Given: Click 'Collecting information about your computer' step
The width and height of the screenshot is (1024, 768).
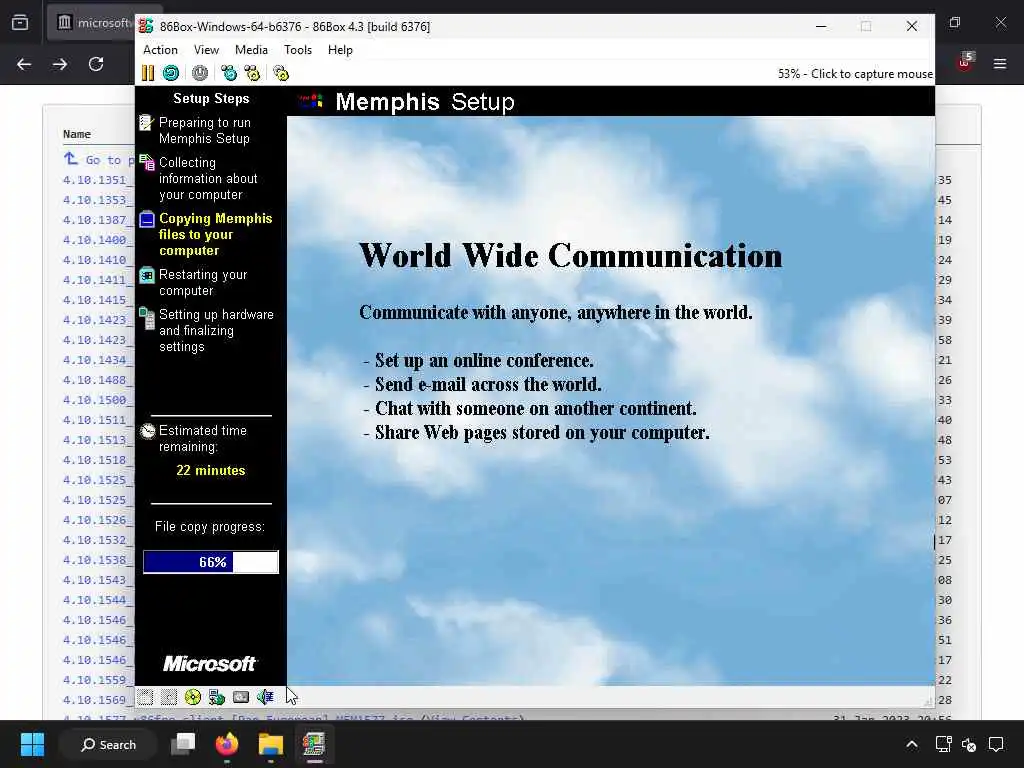Looking at the screenshot, I should coord(208,178).
